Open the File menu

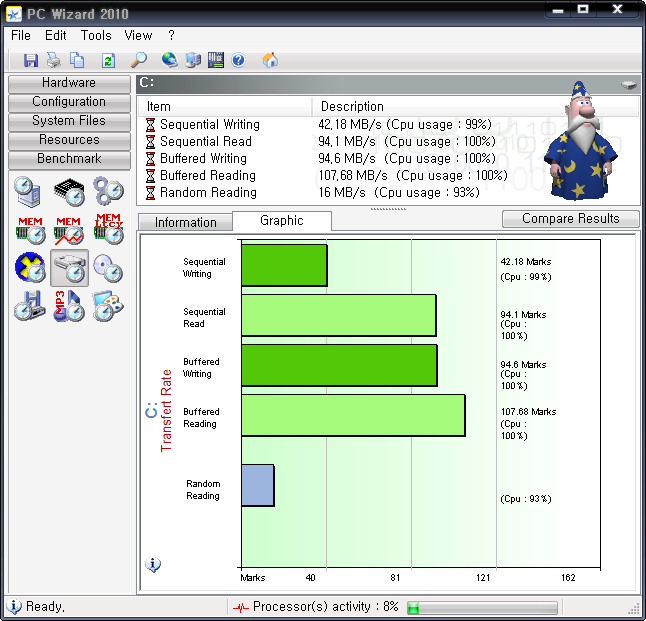pos(21,35)
